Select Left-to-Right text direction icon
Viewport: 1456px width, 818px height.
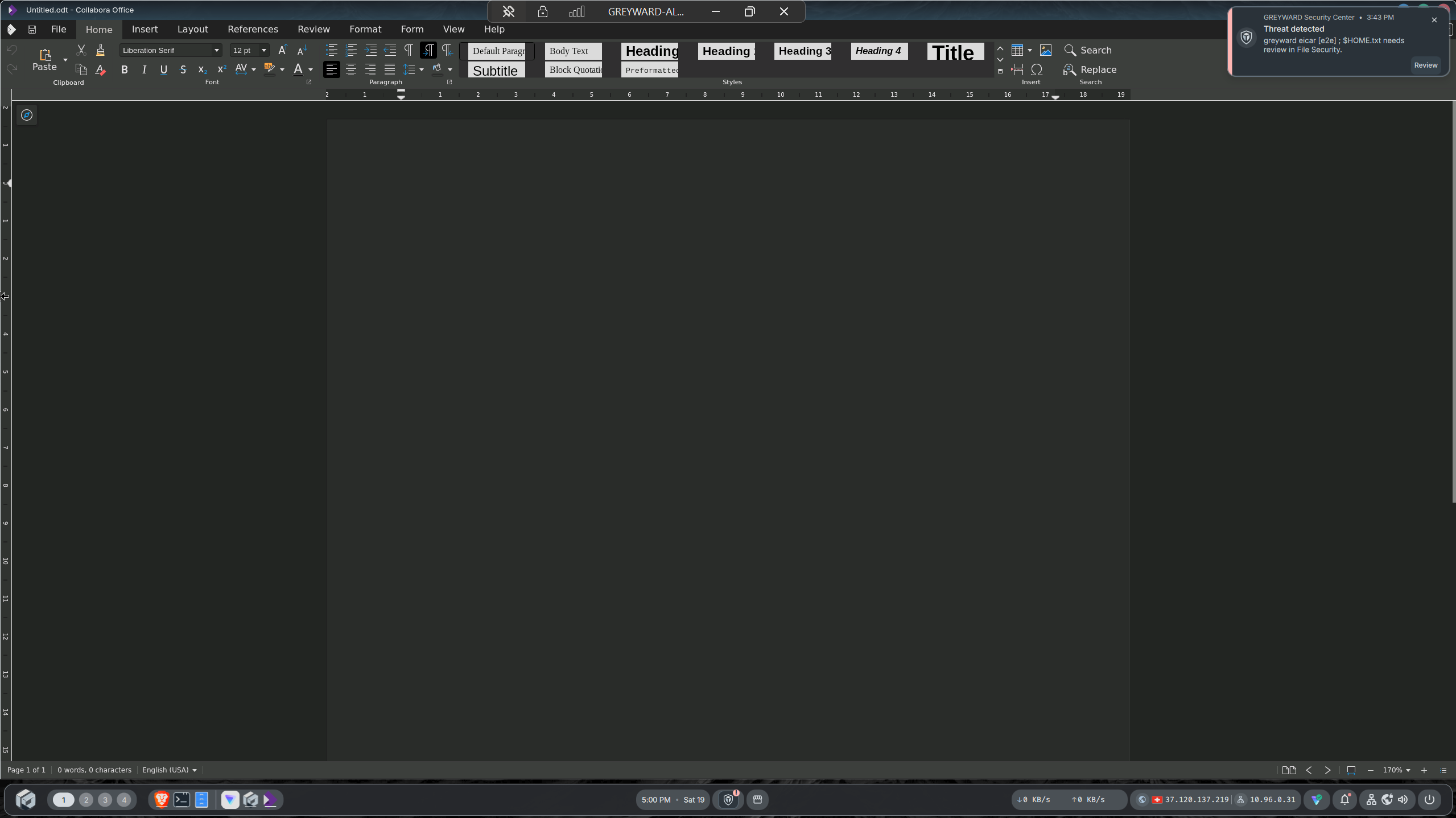(428, 50)
